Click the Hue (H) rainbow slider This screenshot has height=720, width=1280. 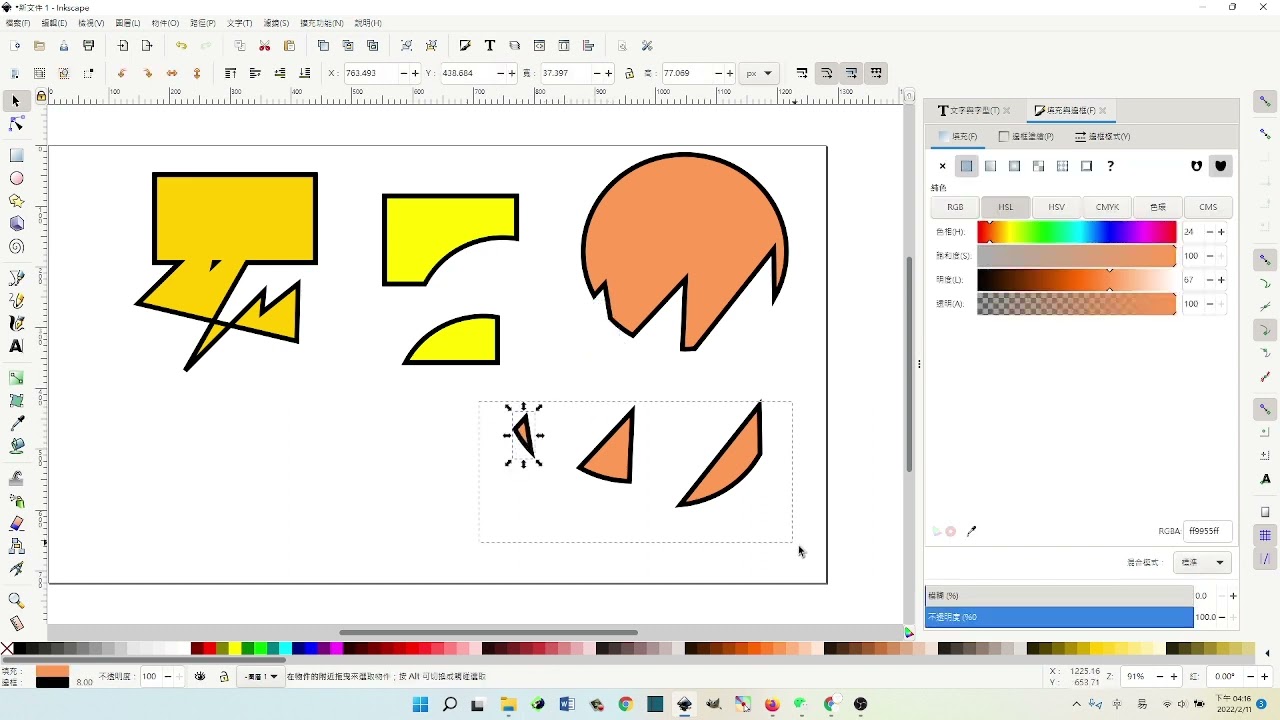(1076, 232)
